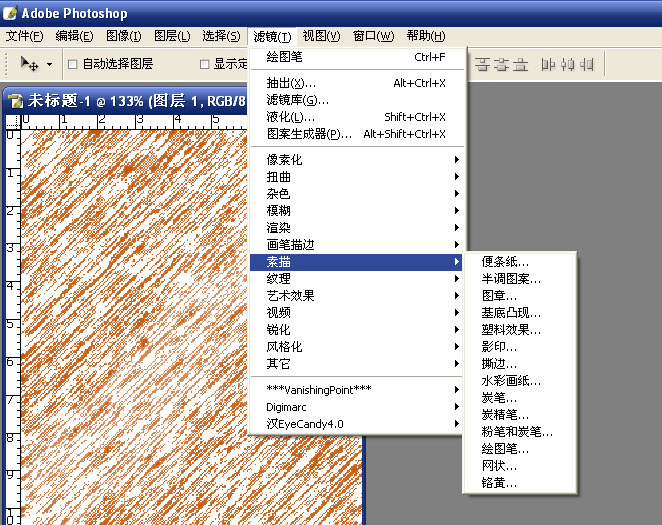Expand the 扭曲 submenu
The width and height of the screenshot is (662, 525).
coord(357,177)
